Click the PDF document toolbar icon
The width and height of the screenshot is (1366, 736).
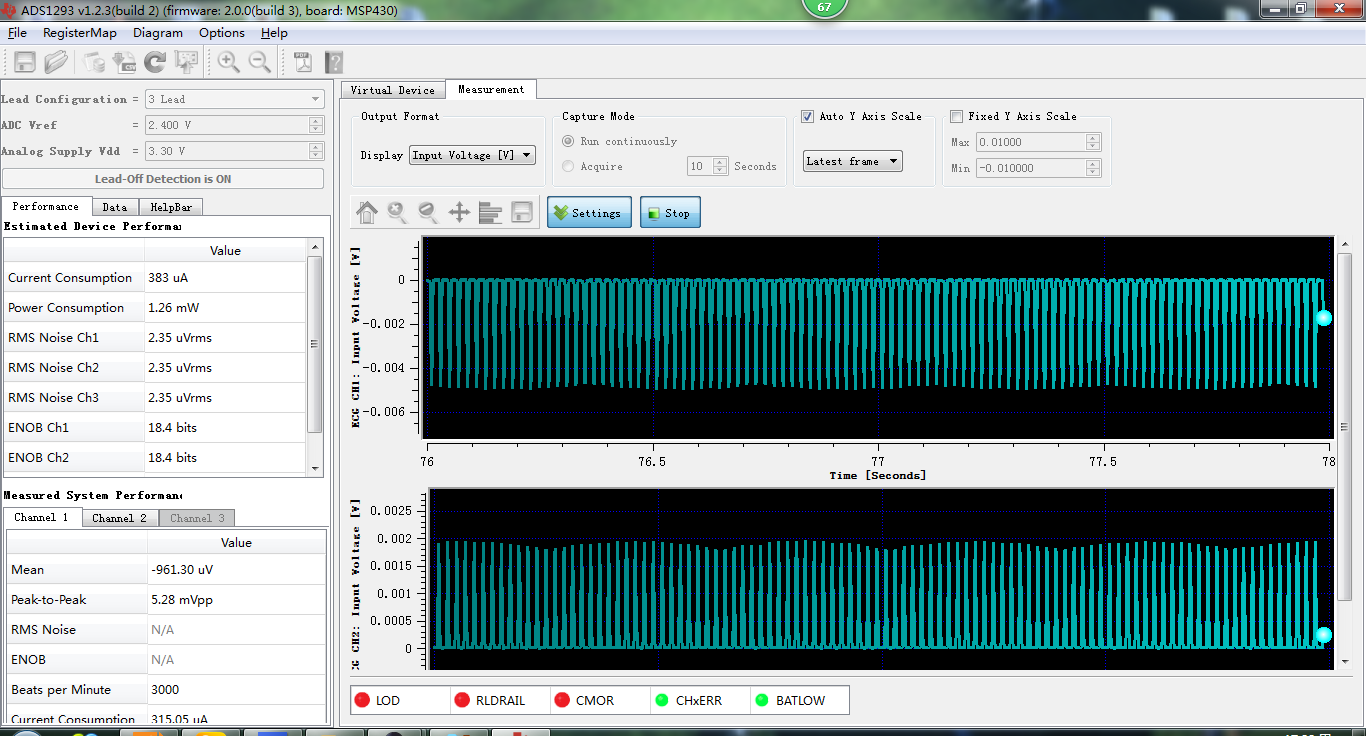coord(303,62)
